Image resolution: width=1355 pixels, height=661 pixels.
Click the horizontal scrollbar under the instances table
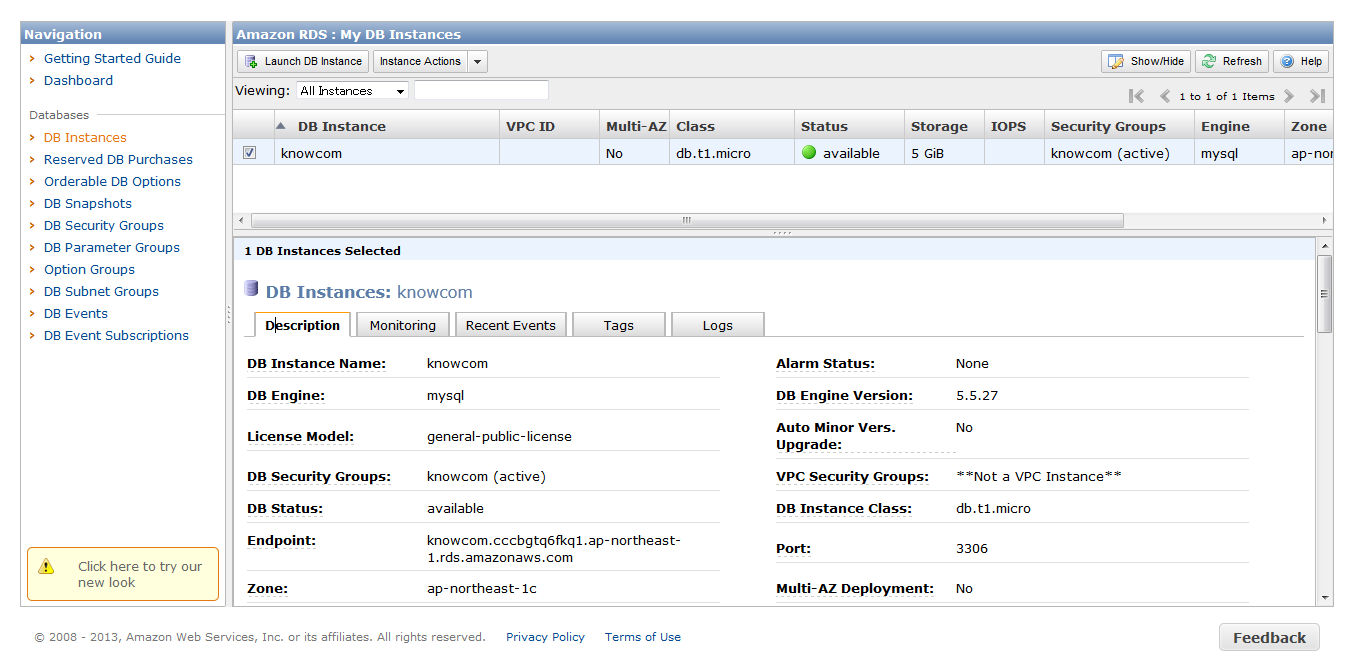(687, 220)
